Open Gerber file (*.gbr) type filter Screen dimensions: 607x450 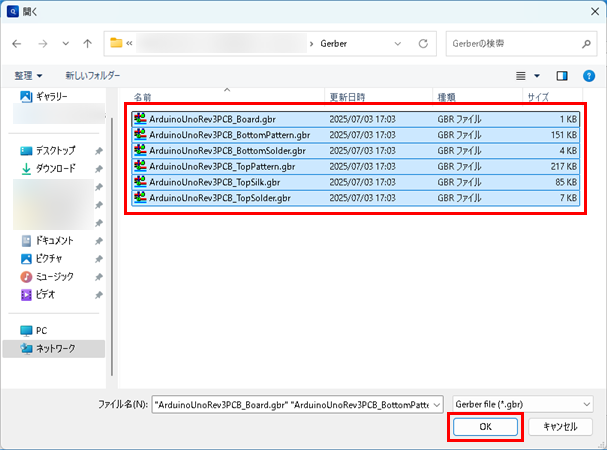coord(523,405)
